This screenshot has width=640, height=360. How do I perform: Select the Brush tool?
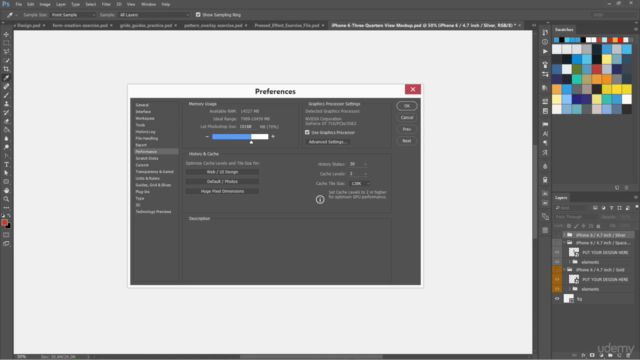tap(6, 95)
